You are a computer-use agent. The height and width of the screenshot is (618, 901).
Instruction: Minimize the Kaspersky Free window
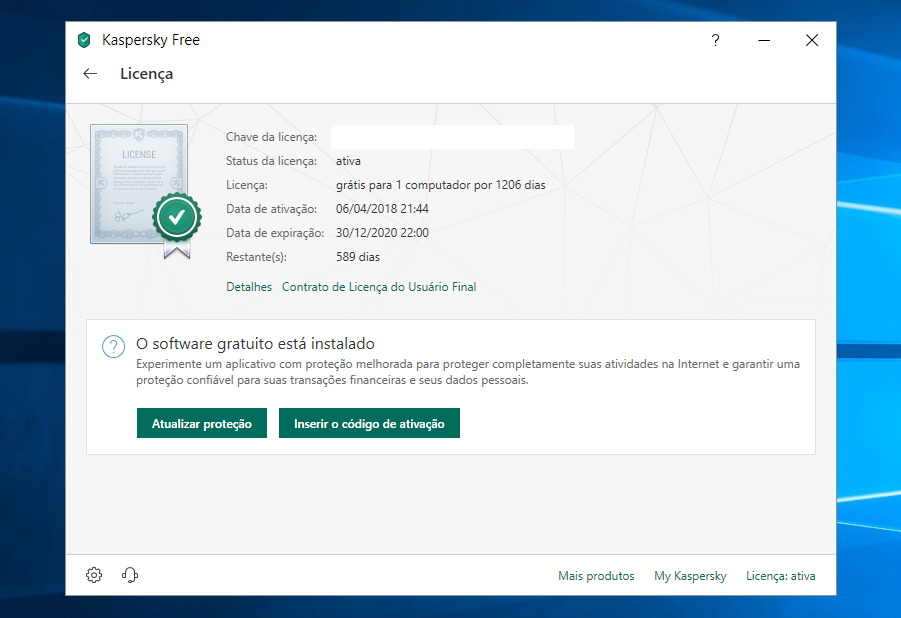(764, 40)
